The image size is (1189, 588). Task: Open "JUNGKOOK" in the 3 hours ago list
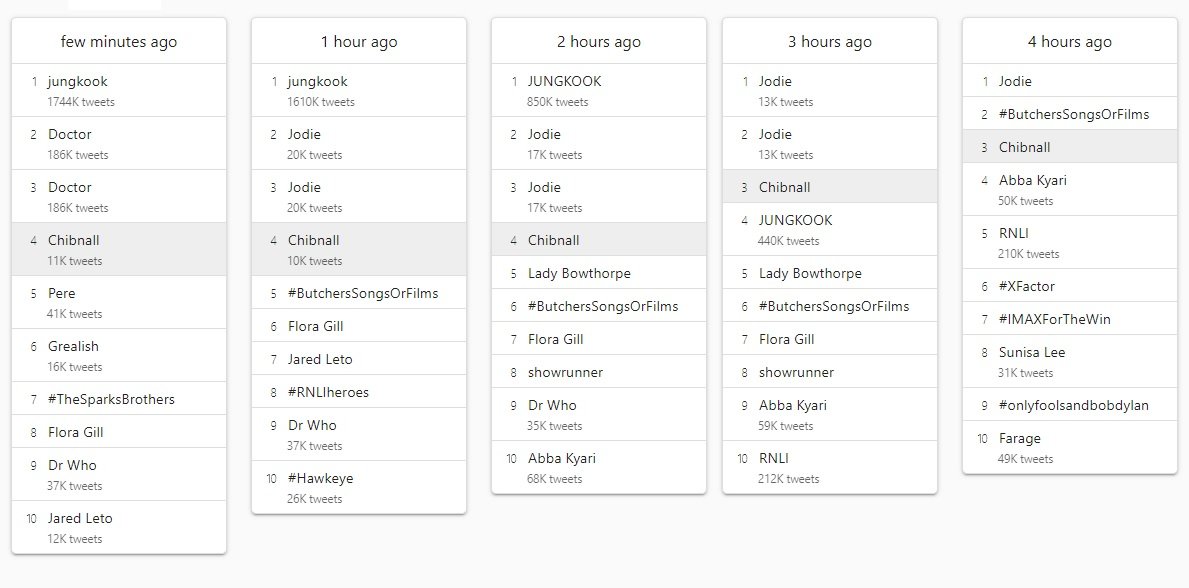tap(795, 221)
